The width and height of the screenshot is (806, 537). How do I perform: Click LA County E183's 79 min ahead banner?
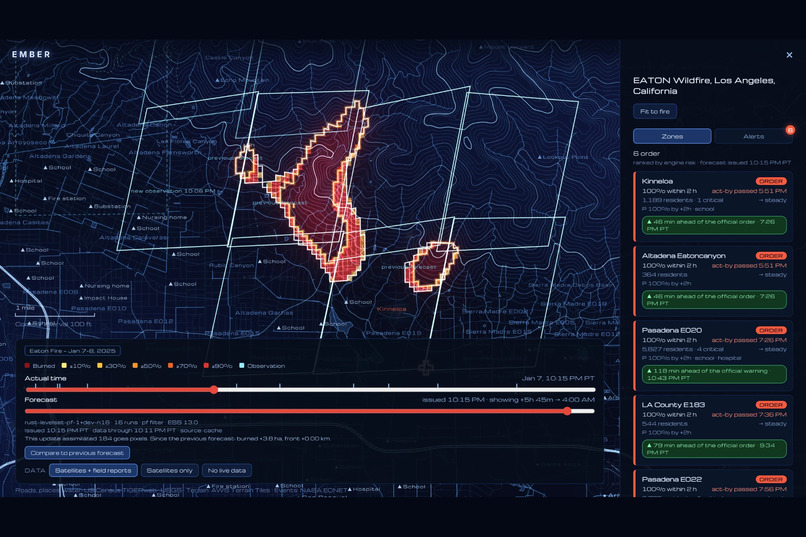[714, 449]
